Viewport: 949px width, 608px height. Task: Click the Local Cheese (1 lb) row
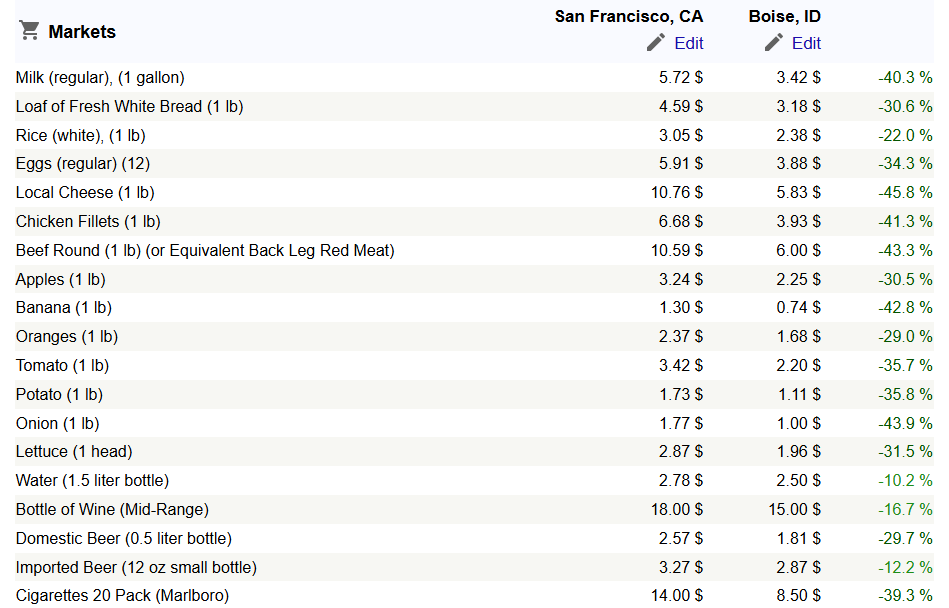click(474, 192)
